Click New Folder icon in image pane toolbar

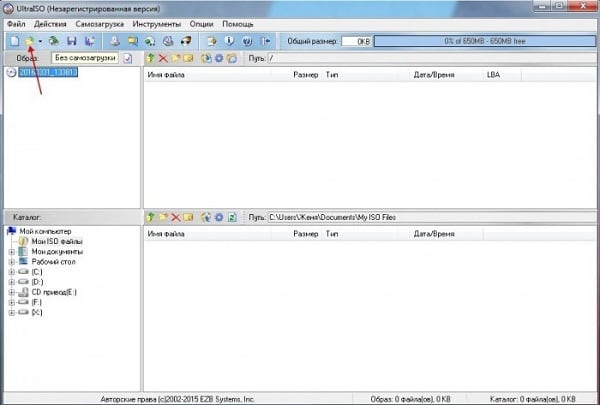tap(176, 58)
